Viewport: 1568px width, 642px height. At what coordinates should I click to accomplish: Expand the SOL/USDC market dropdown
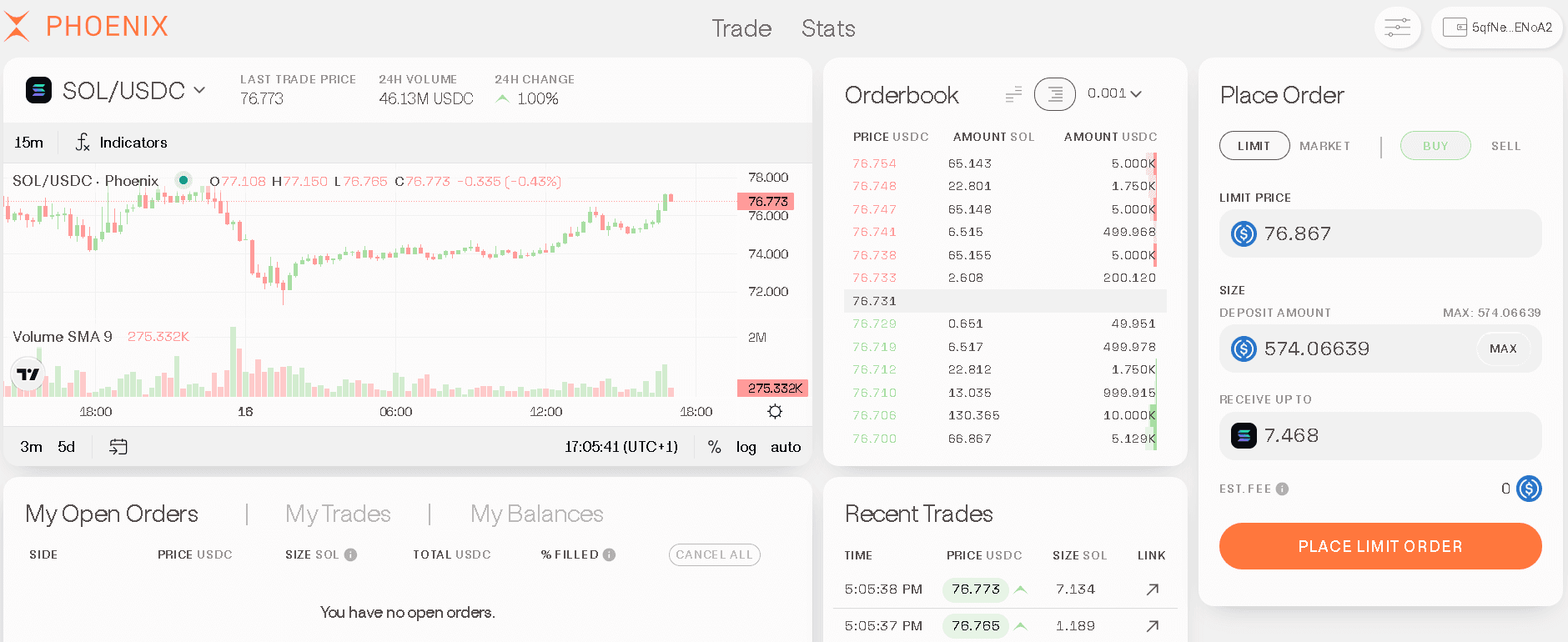point(199,90)
